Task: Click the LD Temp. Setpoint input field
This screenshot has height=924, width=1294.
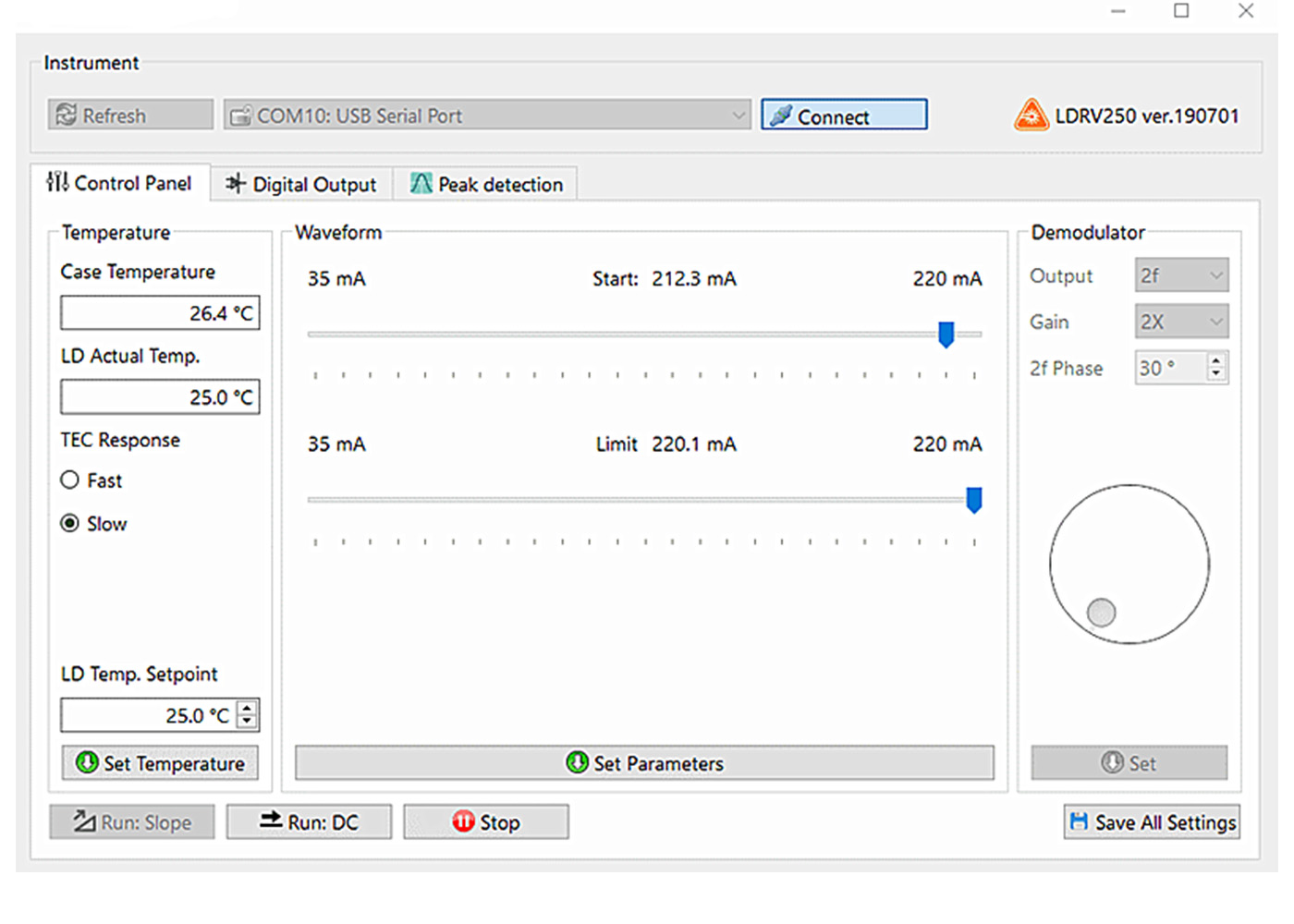Action: pos(148,715)
